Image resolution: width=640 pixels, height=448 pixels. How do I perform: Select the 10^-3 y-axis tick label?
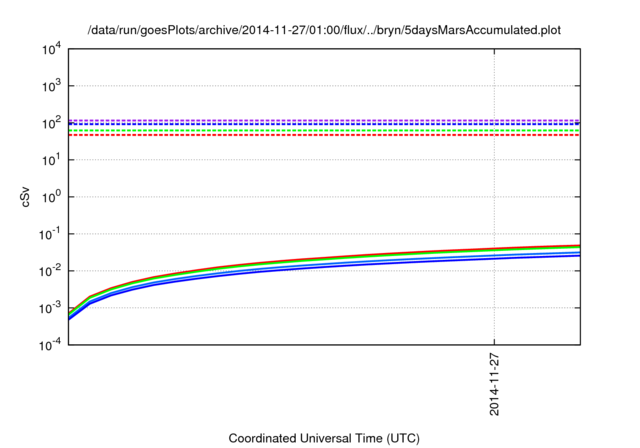click(50, 308)
